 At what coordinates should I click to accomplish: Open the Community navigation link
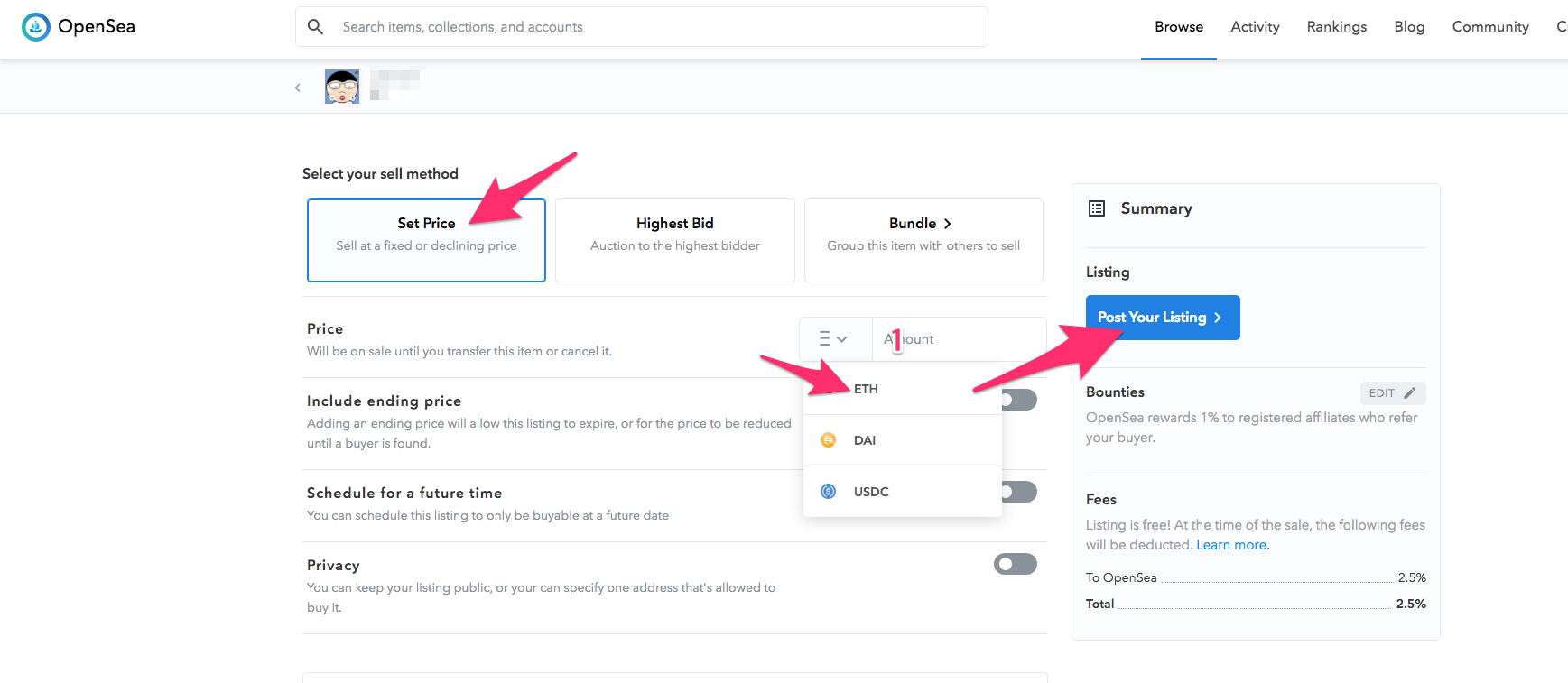(x=1490, y=27)
